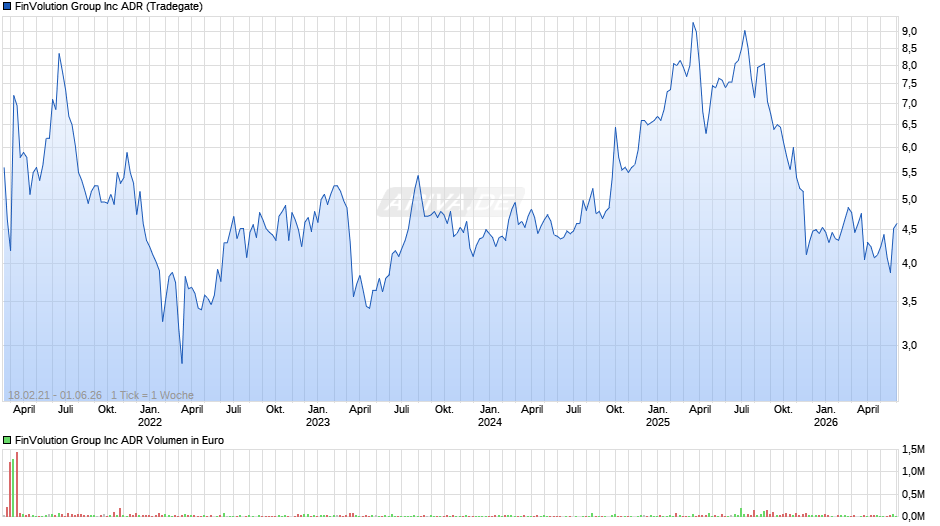Screen dimensions: 940x526
Task: Click the 7,0 price axis label
Action: click(x=909, y=104)
